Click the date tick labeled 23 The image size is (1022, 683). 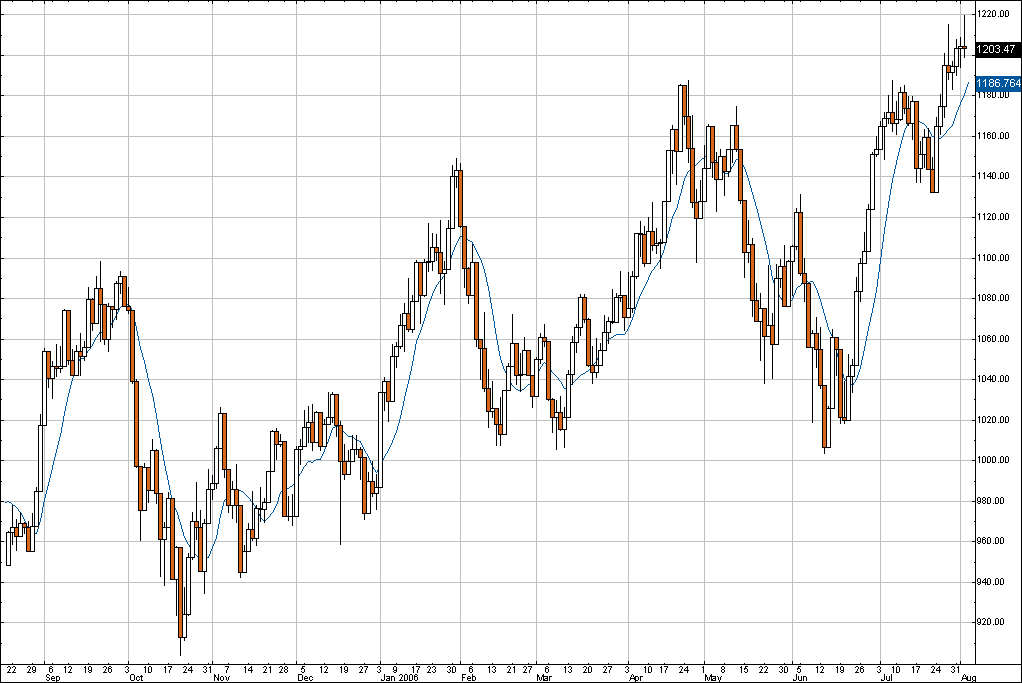[x=431, y=669]
